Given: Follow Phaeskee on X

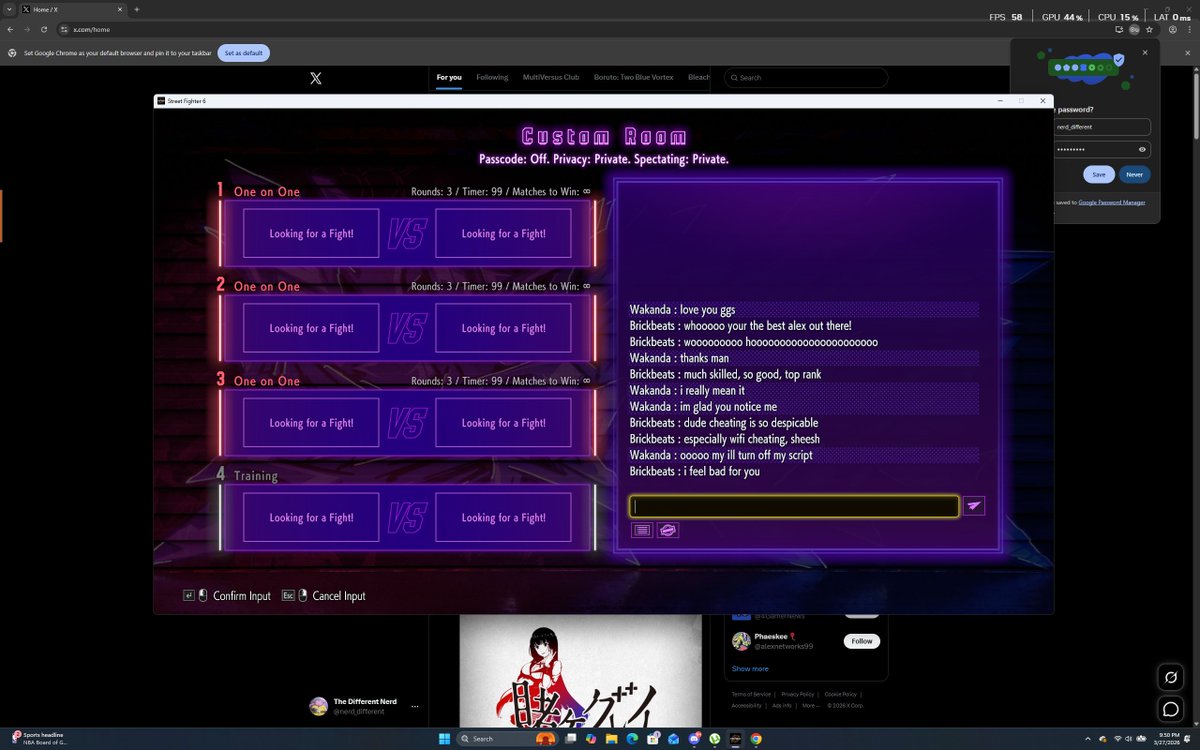Looking at the screenshot, I should [862, 641].
